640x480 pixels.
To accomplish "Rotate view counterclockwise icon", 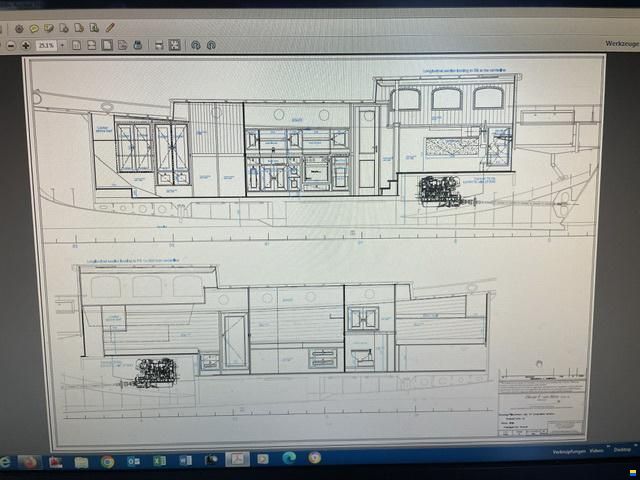I will 196,45.
